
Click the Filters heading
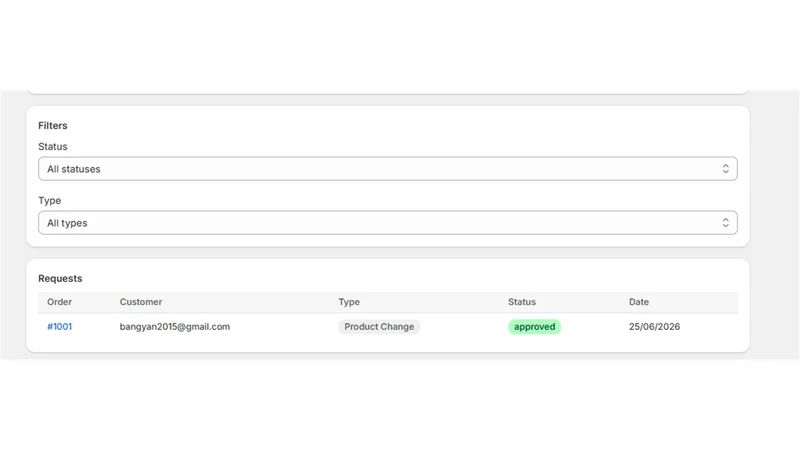coord(53,126)
